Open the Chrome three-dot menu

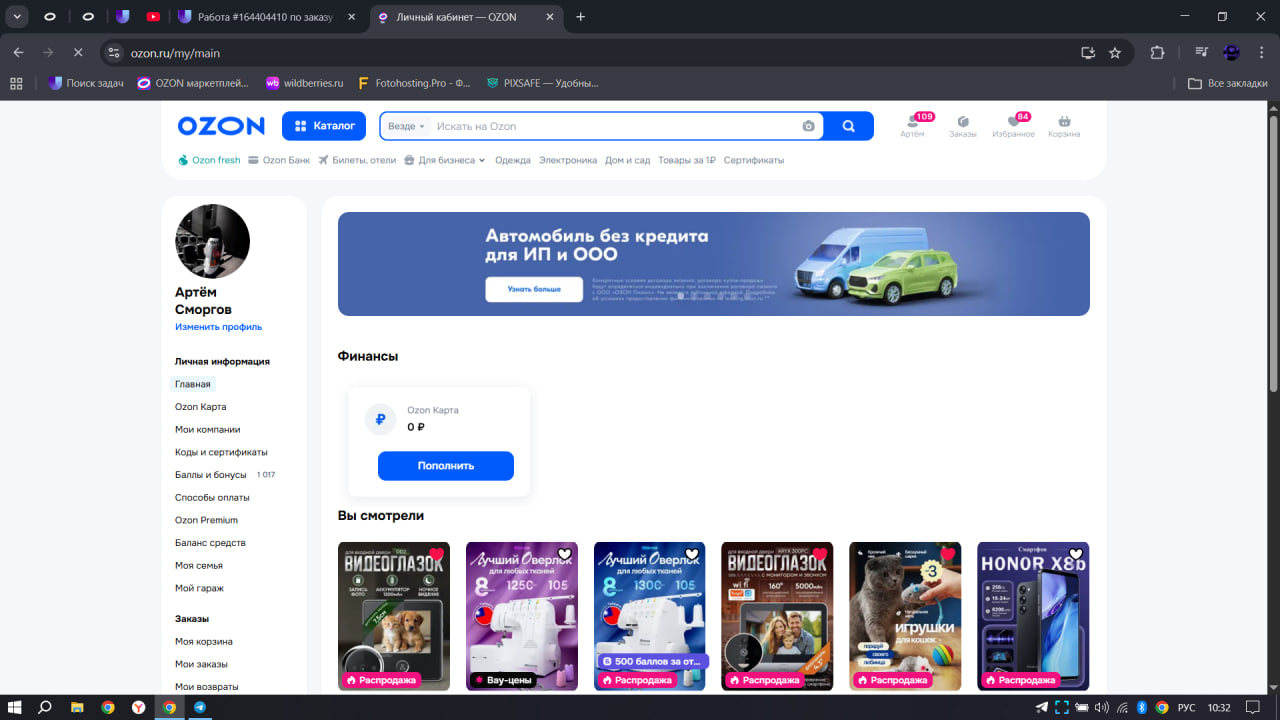1261,53
